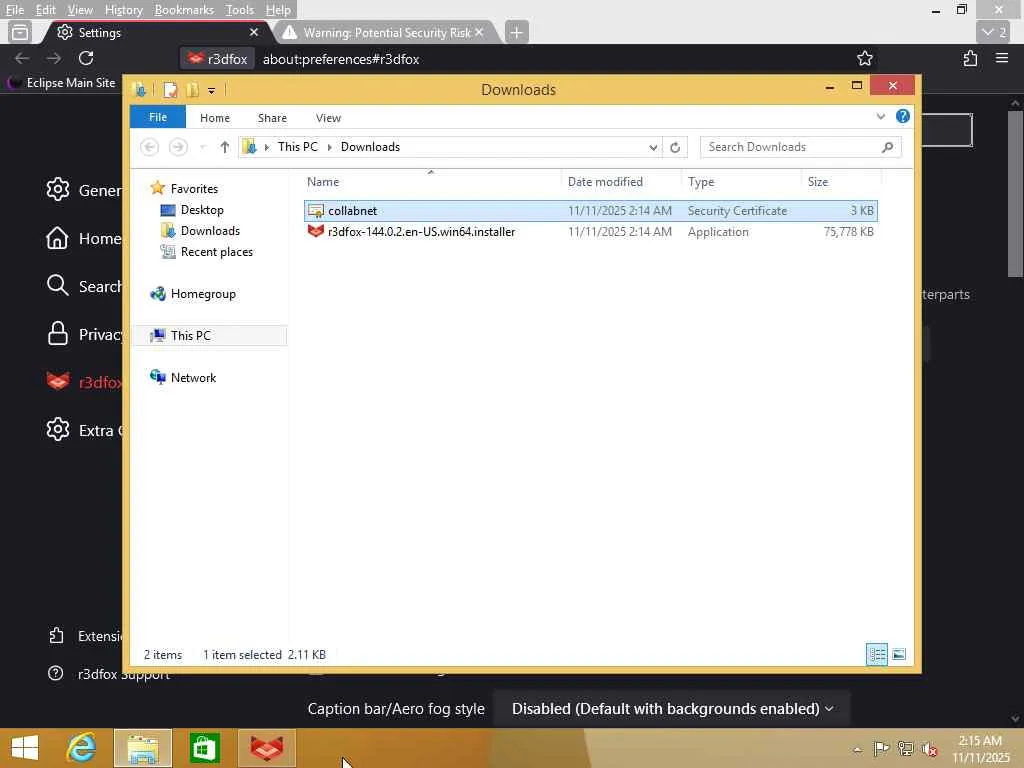
Task: Click the Search Downloads magnifier icon
Action: [x=887, y=147]
